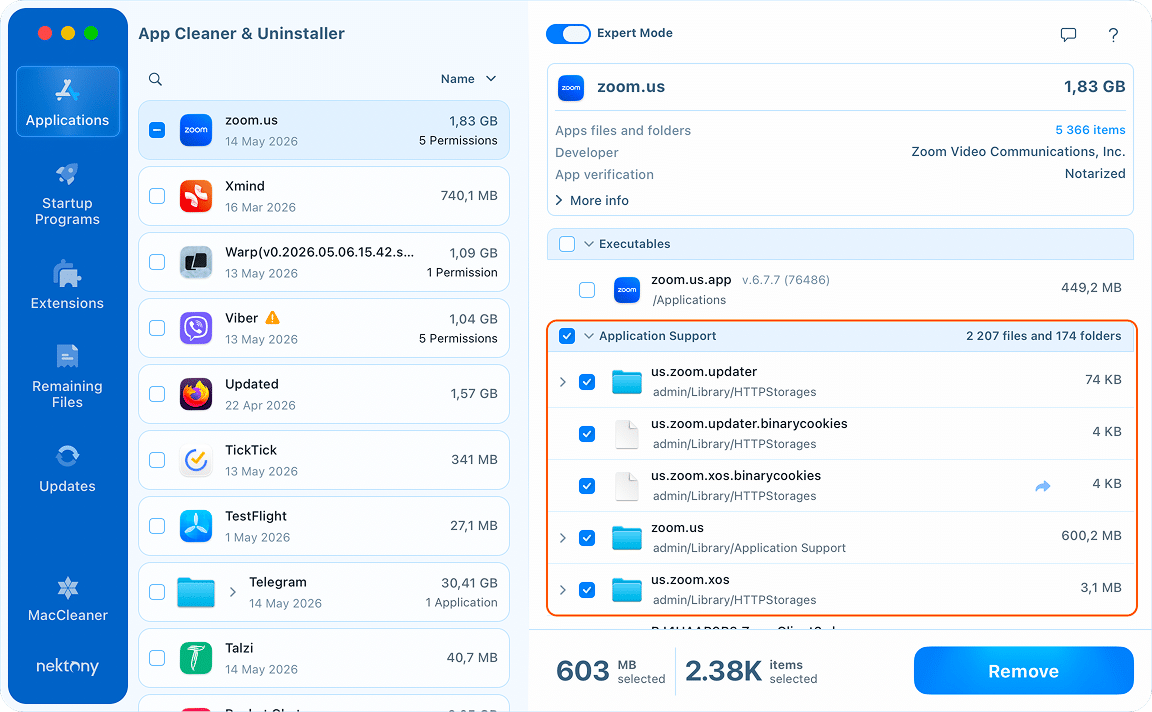Click us.zoom.updater folder icon
Viewport: 1152px width, 712px height.
click(627, 382)
